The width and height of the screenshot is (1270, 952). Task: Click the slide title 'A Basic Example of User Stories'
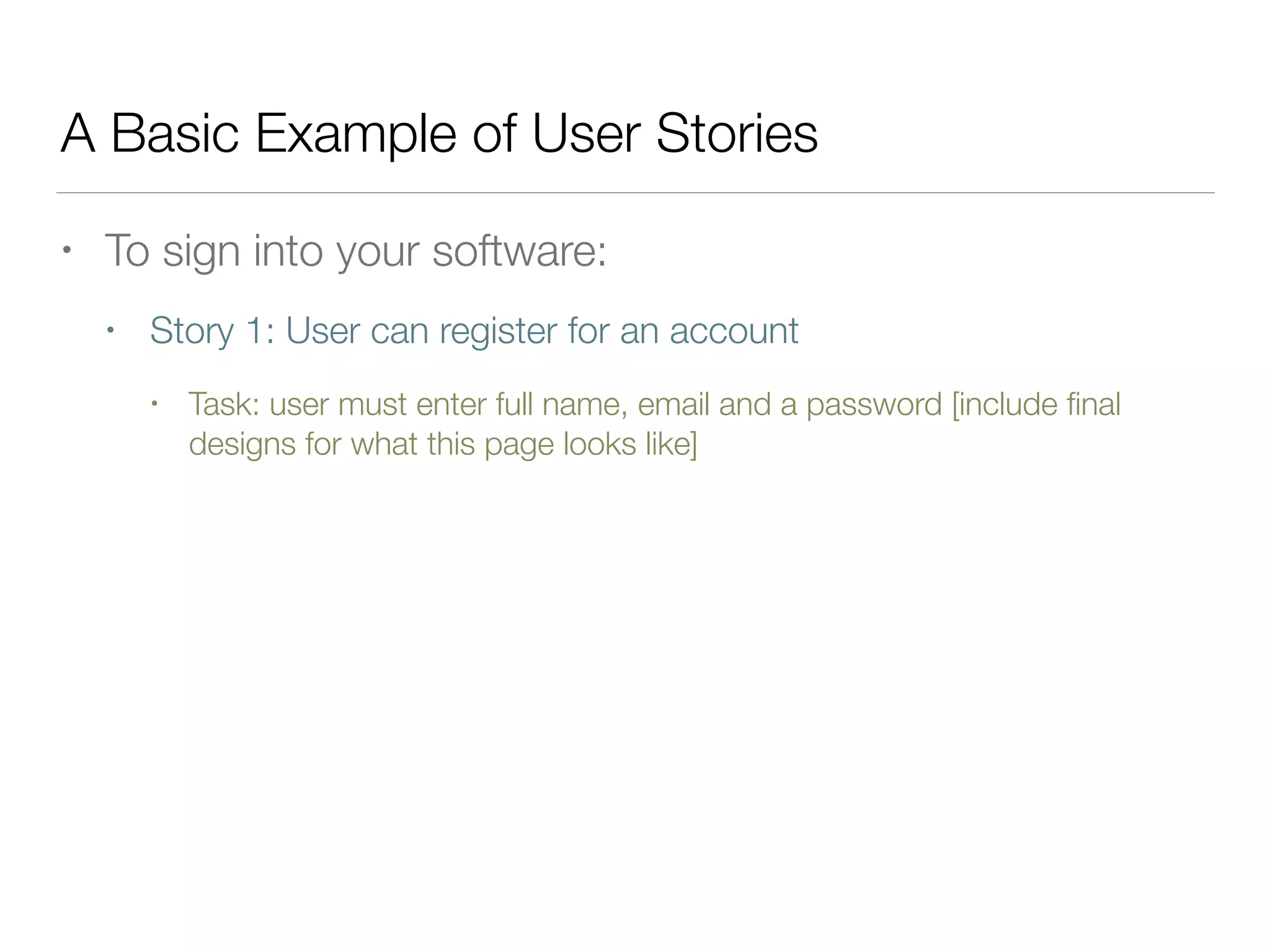(x=439, y=133)
